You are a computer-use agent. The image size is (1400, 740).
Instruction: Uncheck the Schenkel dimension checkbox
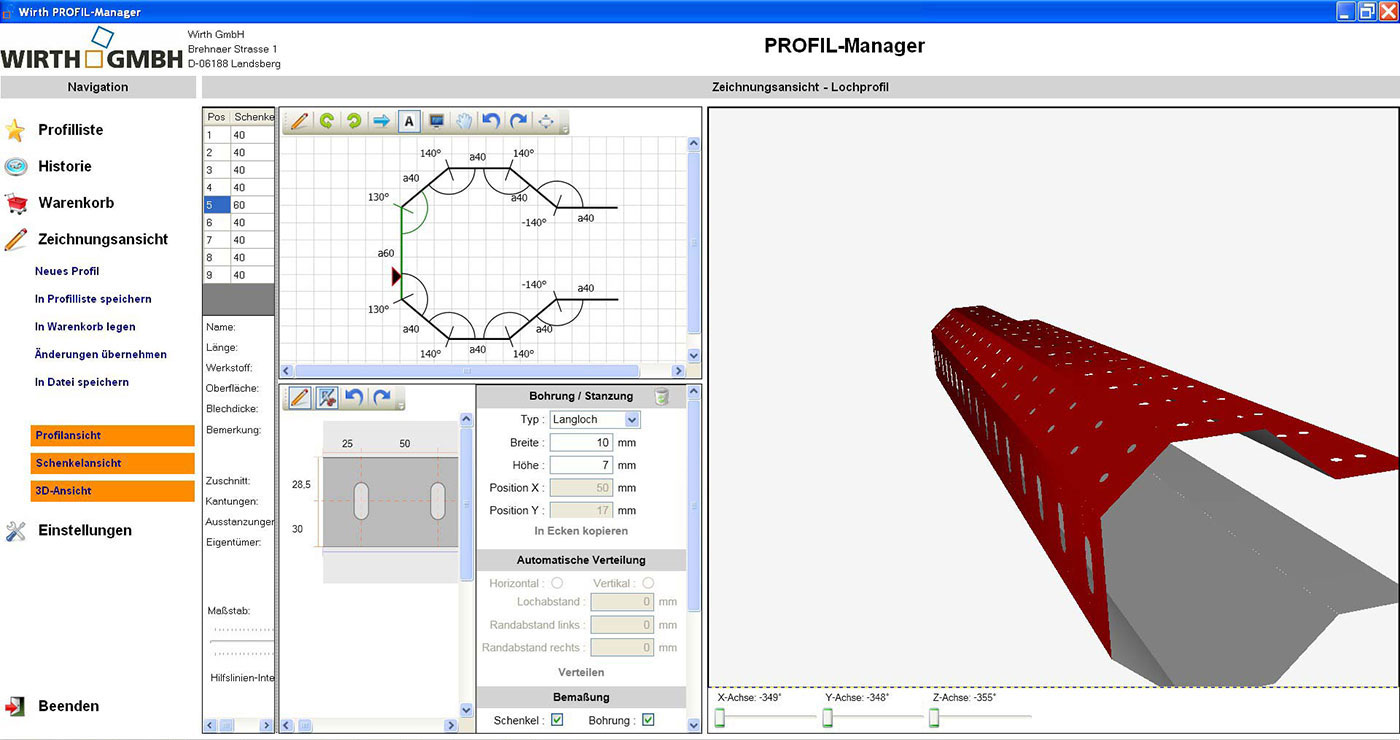pyautogui.click(x=557, y=719)
